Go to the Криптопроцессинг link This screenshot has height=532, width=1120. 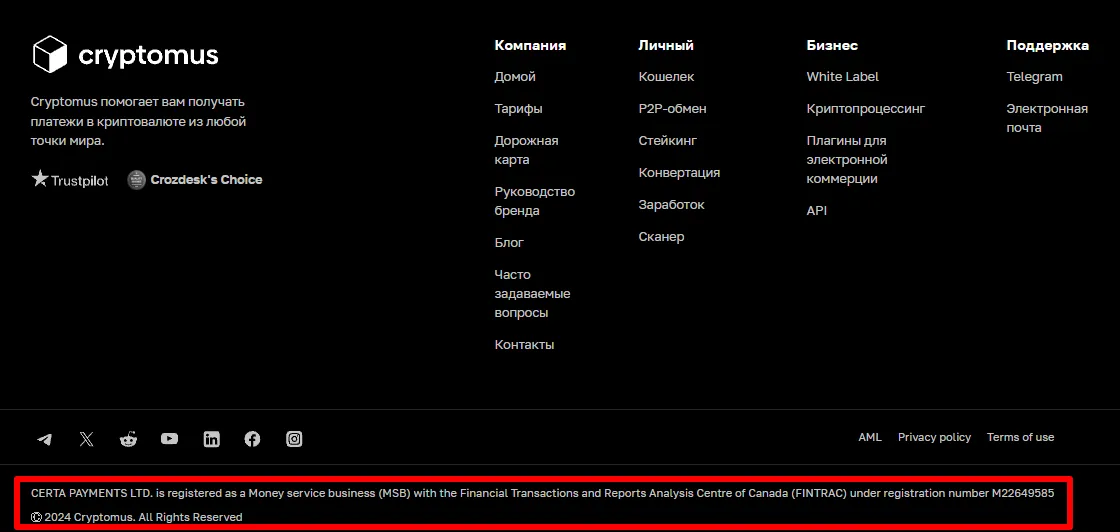[866, 109]
